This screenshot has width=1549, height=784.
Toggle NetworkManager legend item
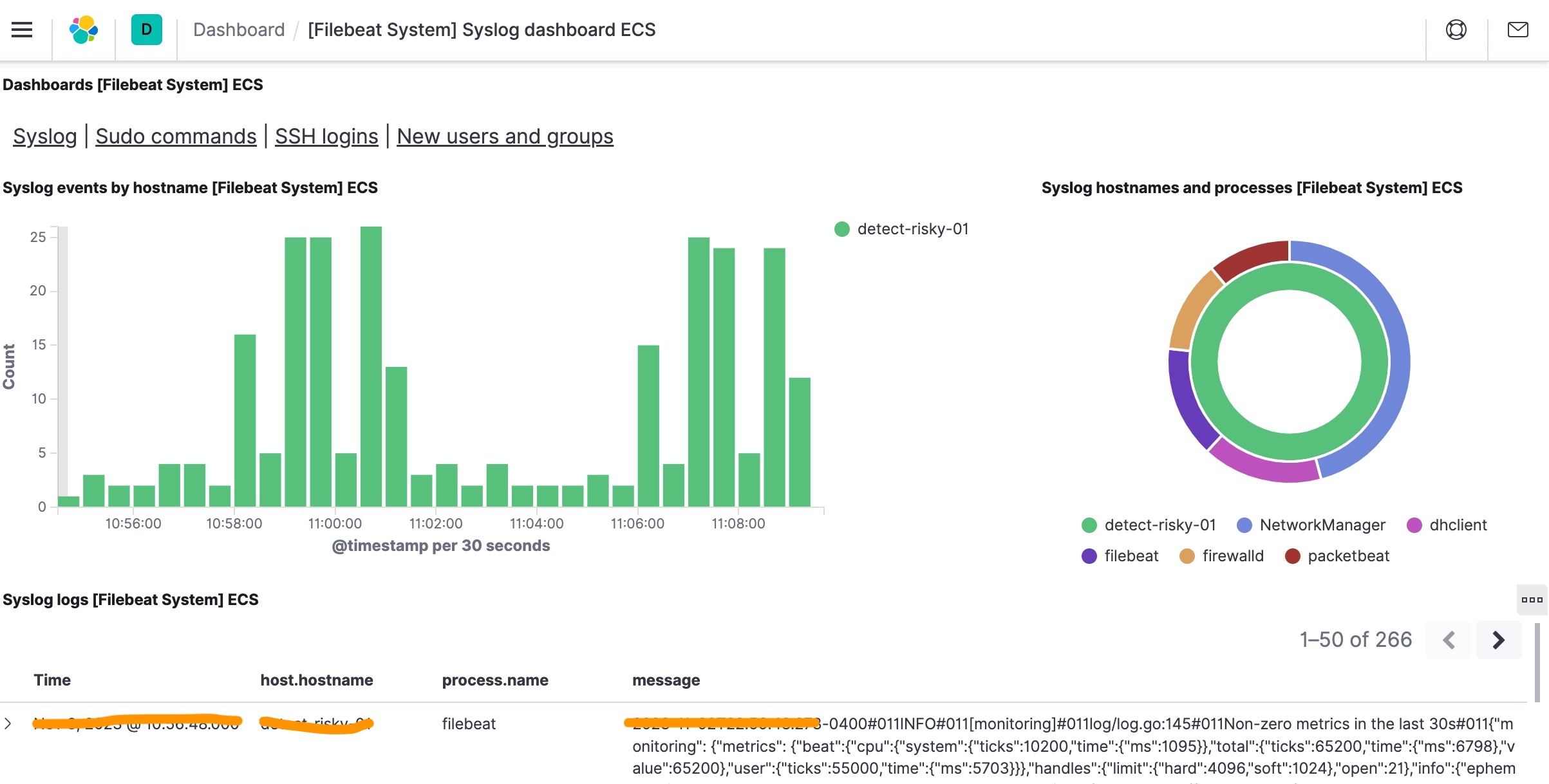(1311, 525)
